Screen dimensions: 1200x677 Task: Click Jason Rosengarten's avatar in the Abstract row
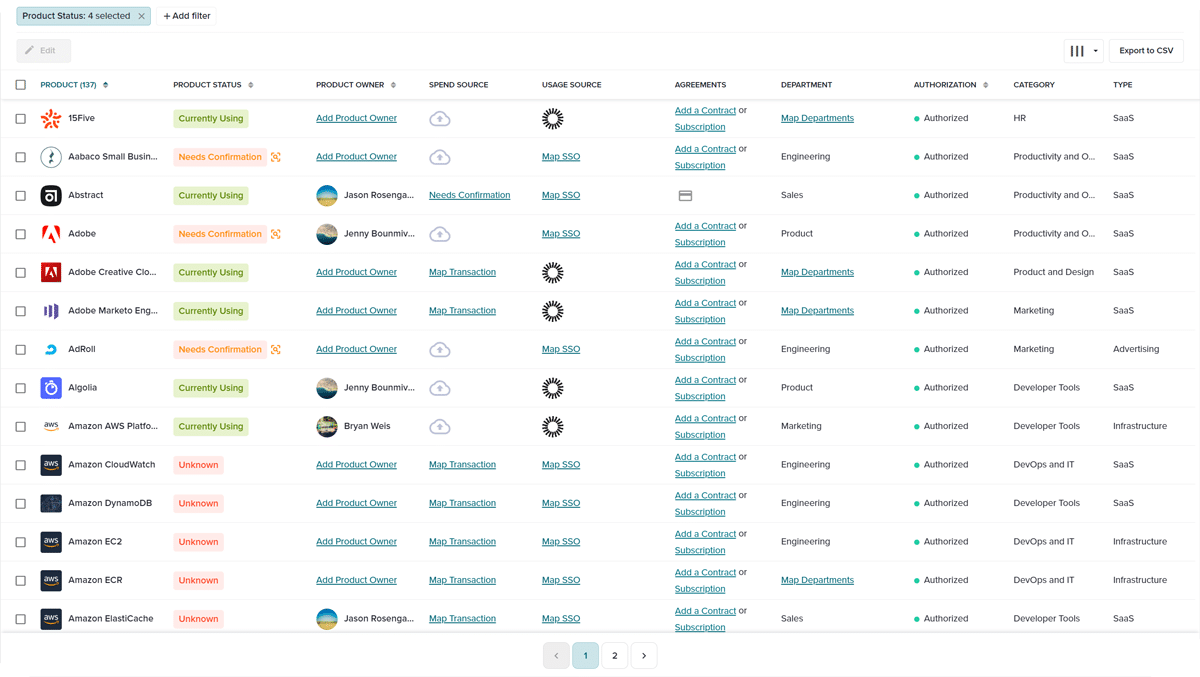[x=327, y=196]
